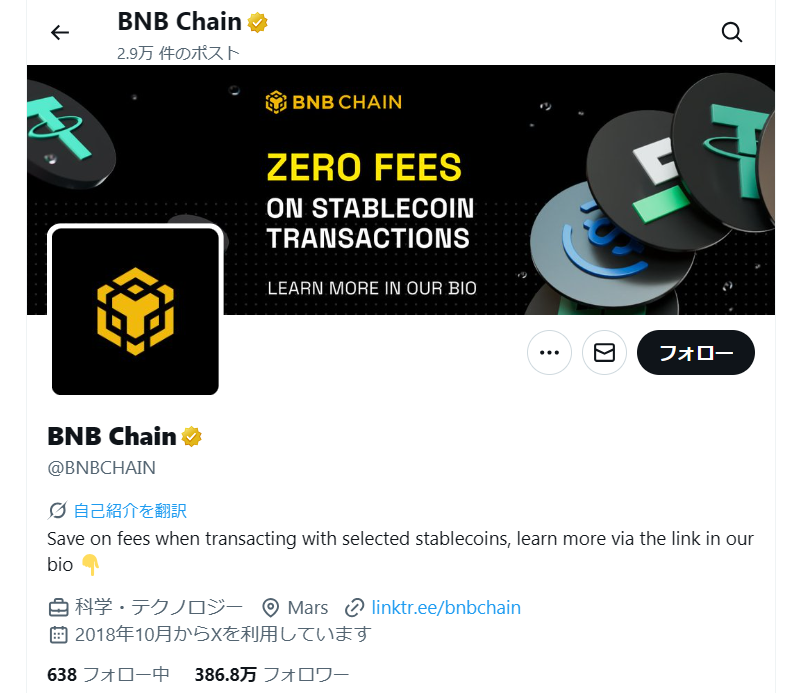Click the フォロー follow button
The height and width of the screenshot is (693, 800).
[695, 353]
